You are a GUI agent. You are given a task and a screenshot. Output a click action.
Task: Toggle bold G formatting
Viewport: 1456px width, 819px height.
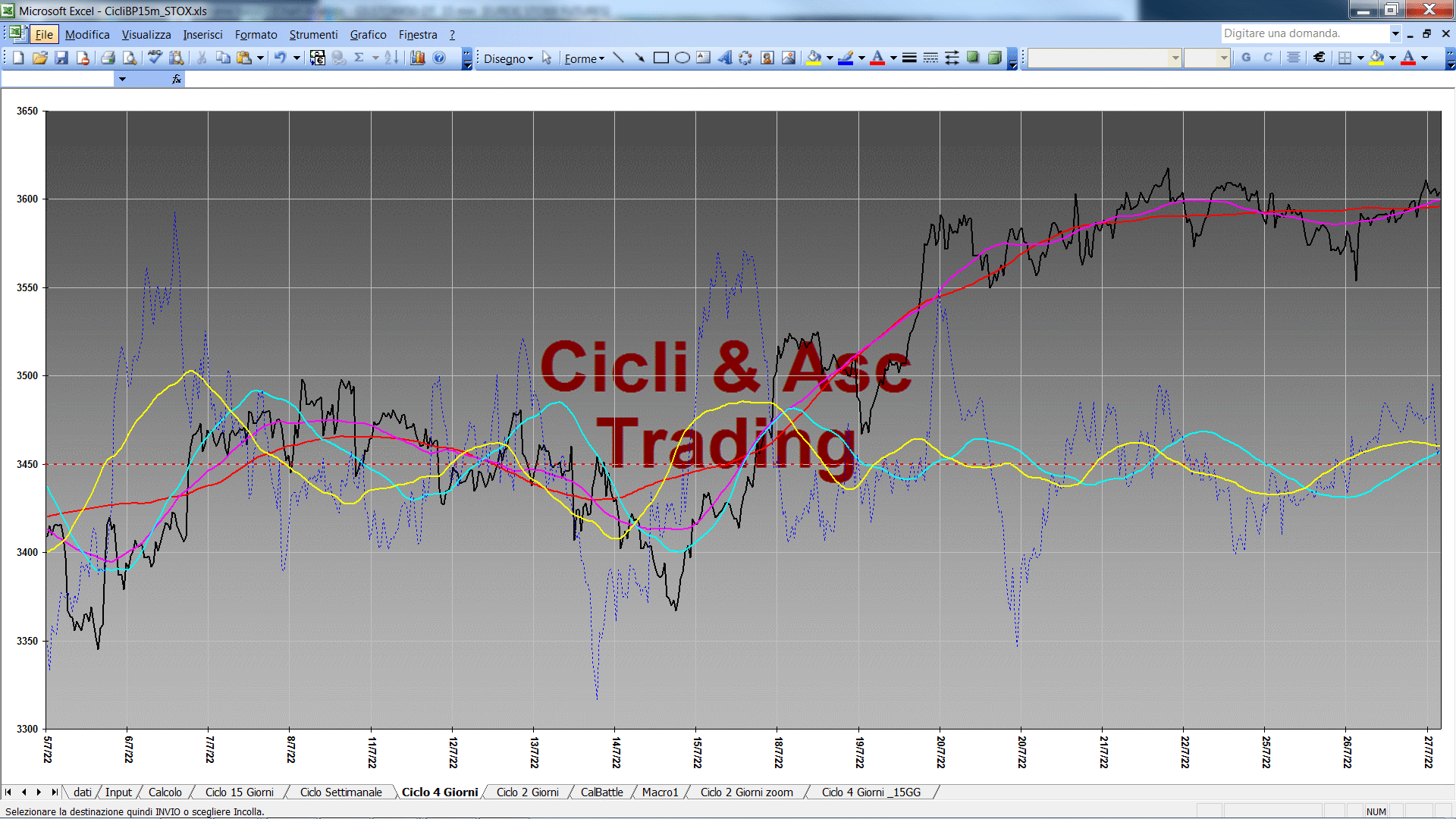pos(1246,58)
